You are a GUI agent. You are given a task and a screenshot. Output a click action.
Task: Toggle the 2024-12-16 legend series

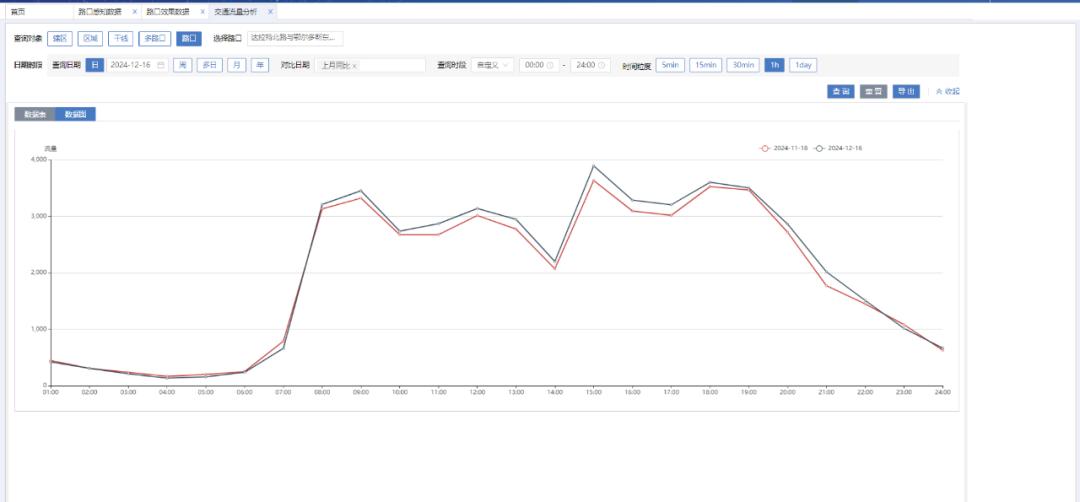[x=838, y=148]
